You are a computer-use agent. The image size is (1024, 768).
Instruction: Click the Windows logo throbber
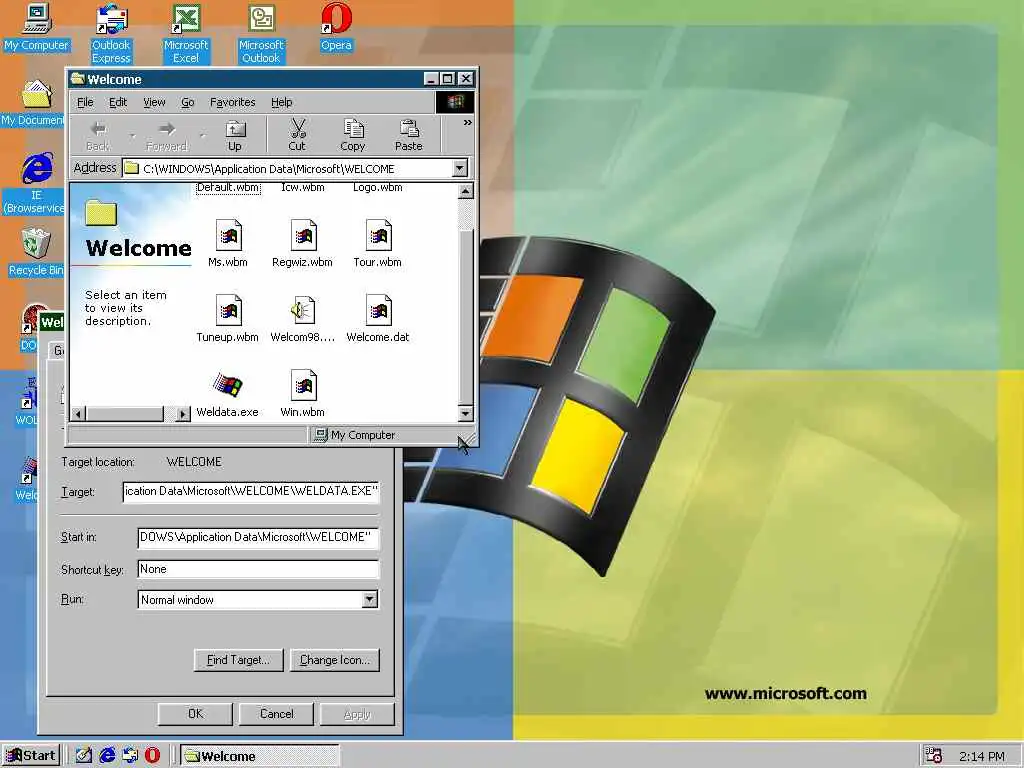455,102
